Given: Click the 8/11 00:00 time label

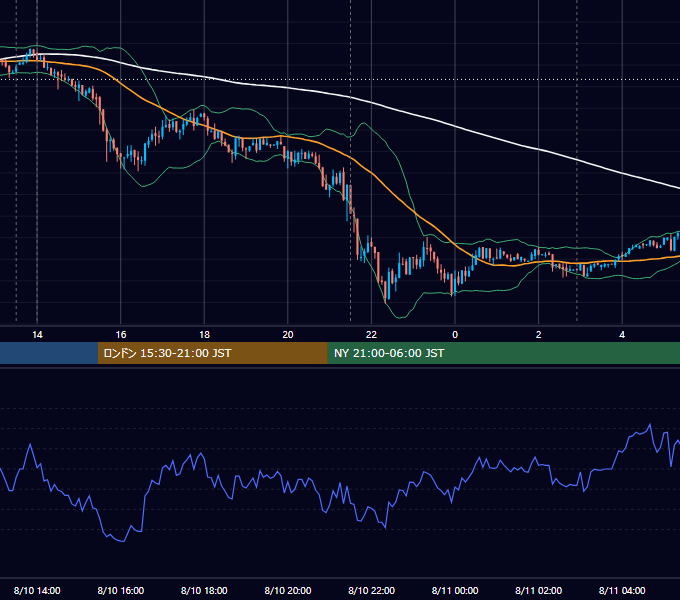Looking at the screenshot, I should click(x=455, y=590).
